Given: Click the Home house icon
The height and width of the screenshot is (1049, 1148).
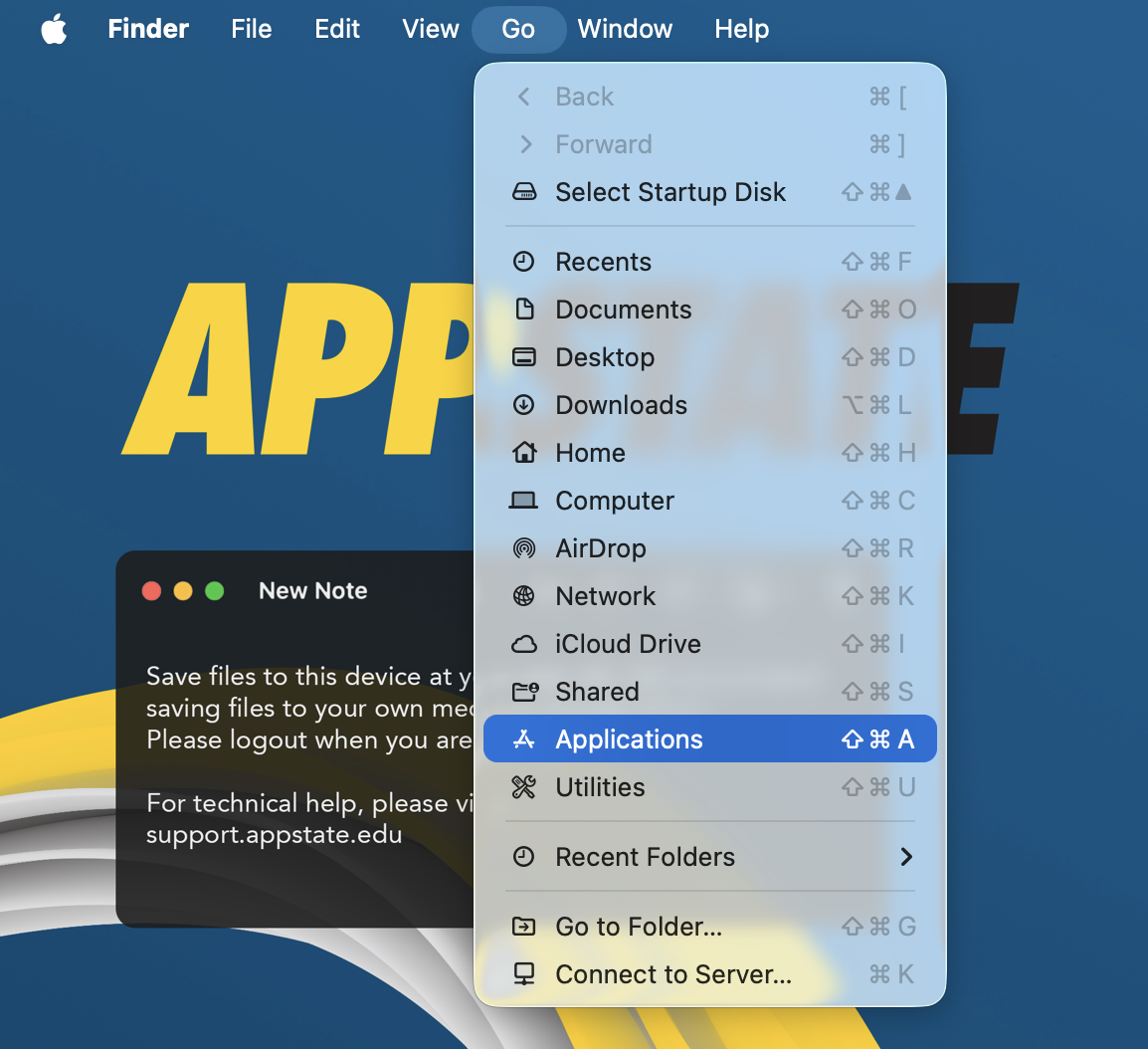Looking at the screenshot, I should (523, 452).
